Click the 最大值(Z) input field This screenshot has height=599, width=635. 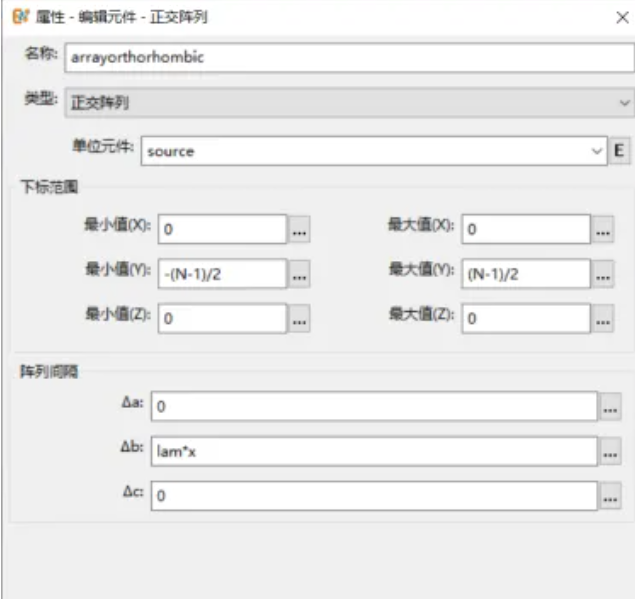pos(524,319)
